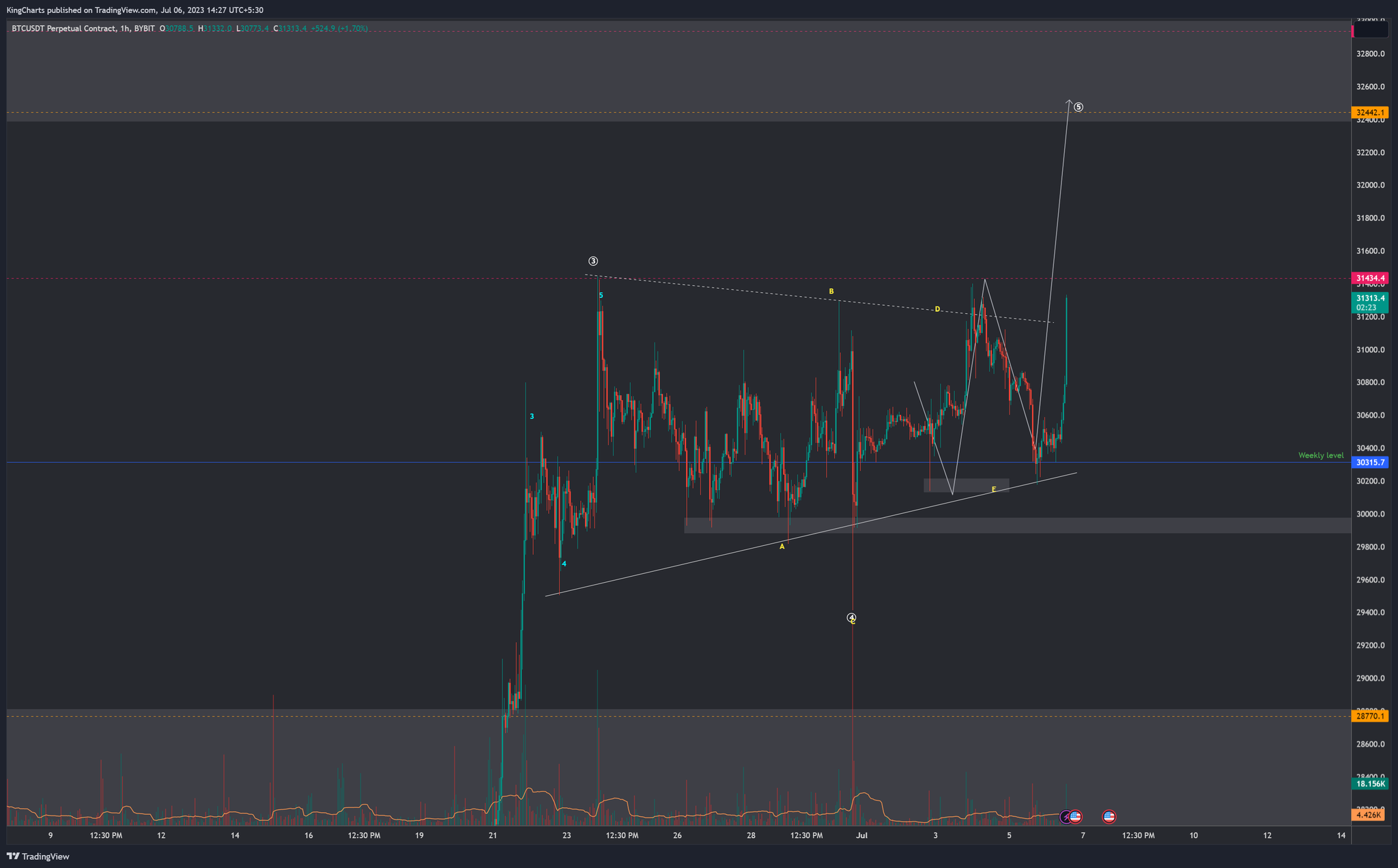Click the rightmost US flag event icon
The width and height of the screenshot is (1398, 868).
pyautogui.click(x=1109, y=816)
